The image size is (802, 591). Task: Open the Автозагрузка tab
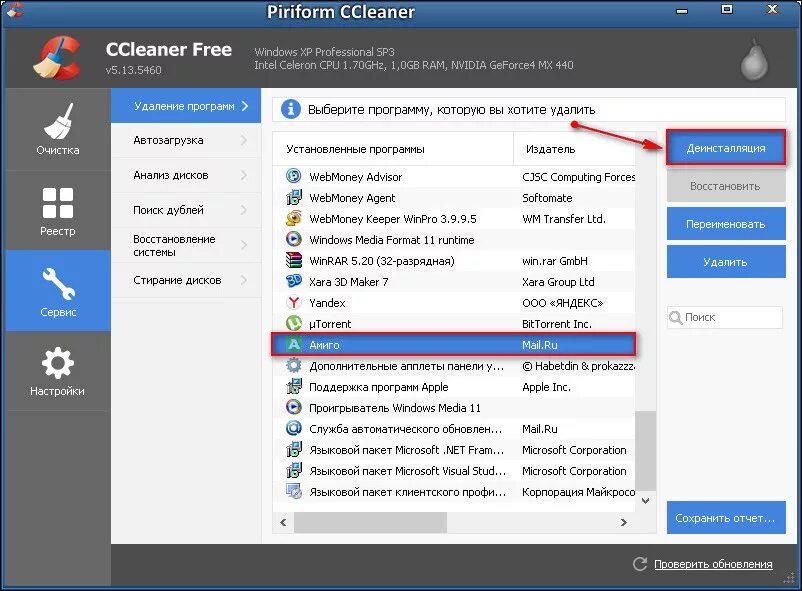click(186, 140)
